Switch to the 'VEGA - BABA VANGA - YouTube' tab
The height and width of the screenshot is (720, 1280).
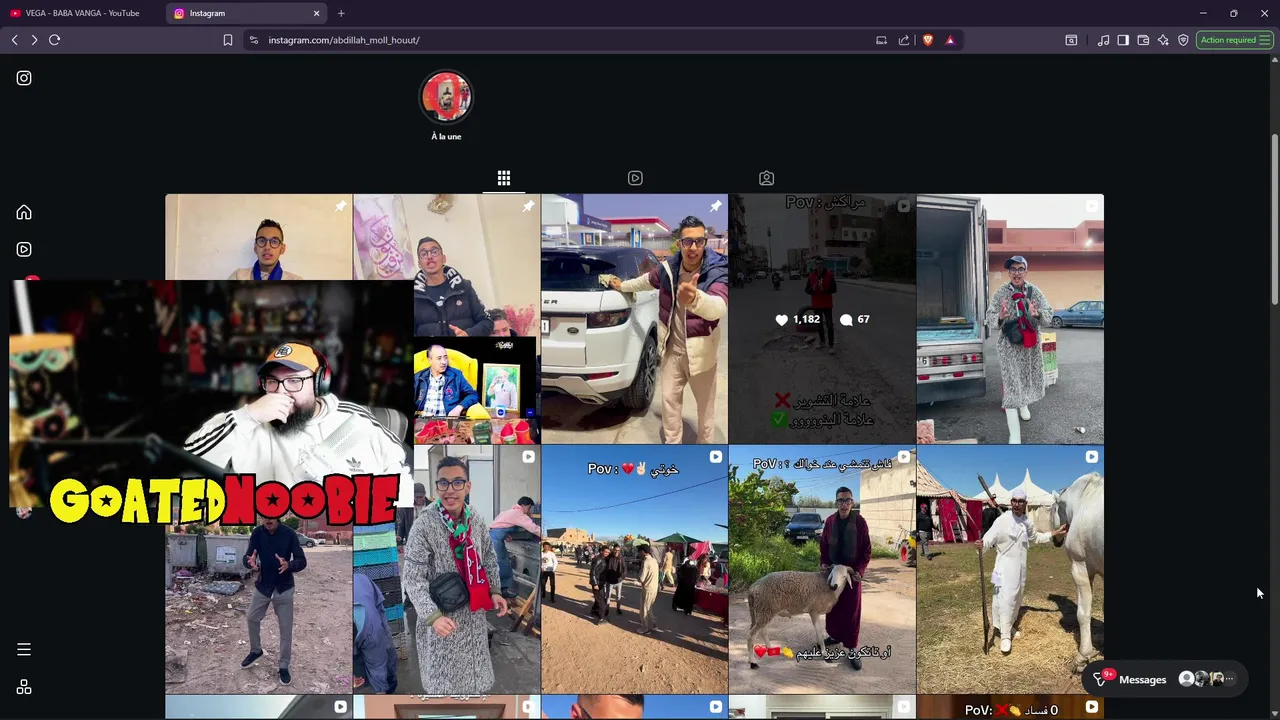82,13
